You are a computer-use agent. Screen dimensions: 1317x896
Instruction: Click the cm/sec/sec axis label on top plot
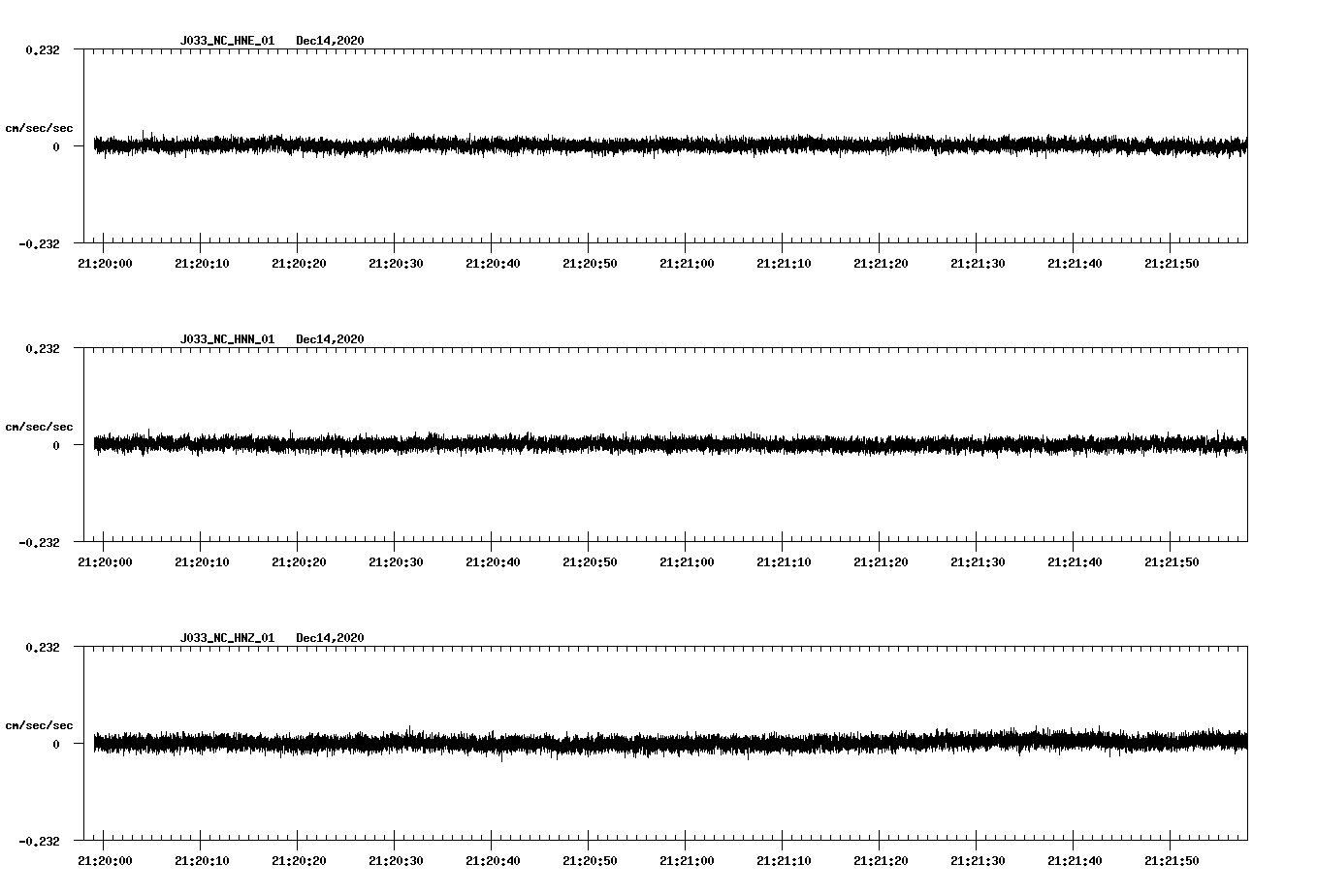coord(40,127)
